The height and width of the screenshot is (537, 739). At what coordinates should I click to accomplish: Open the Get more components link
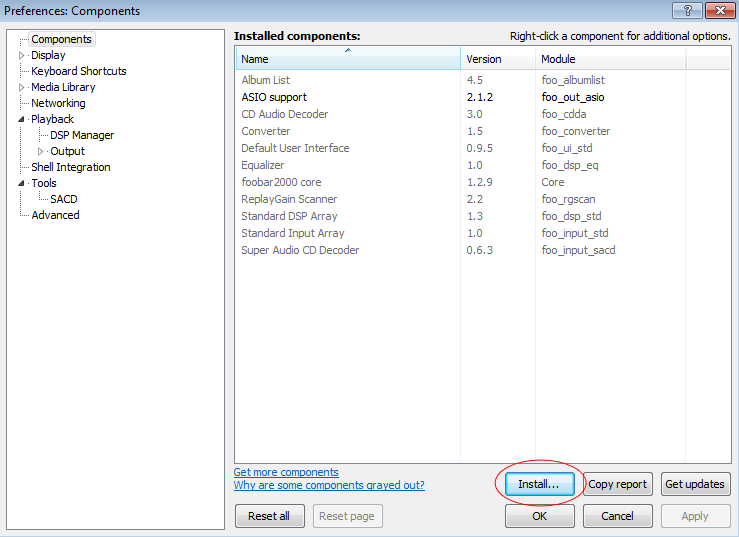click(x=286, y=472)
